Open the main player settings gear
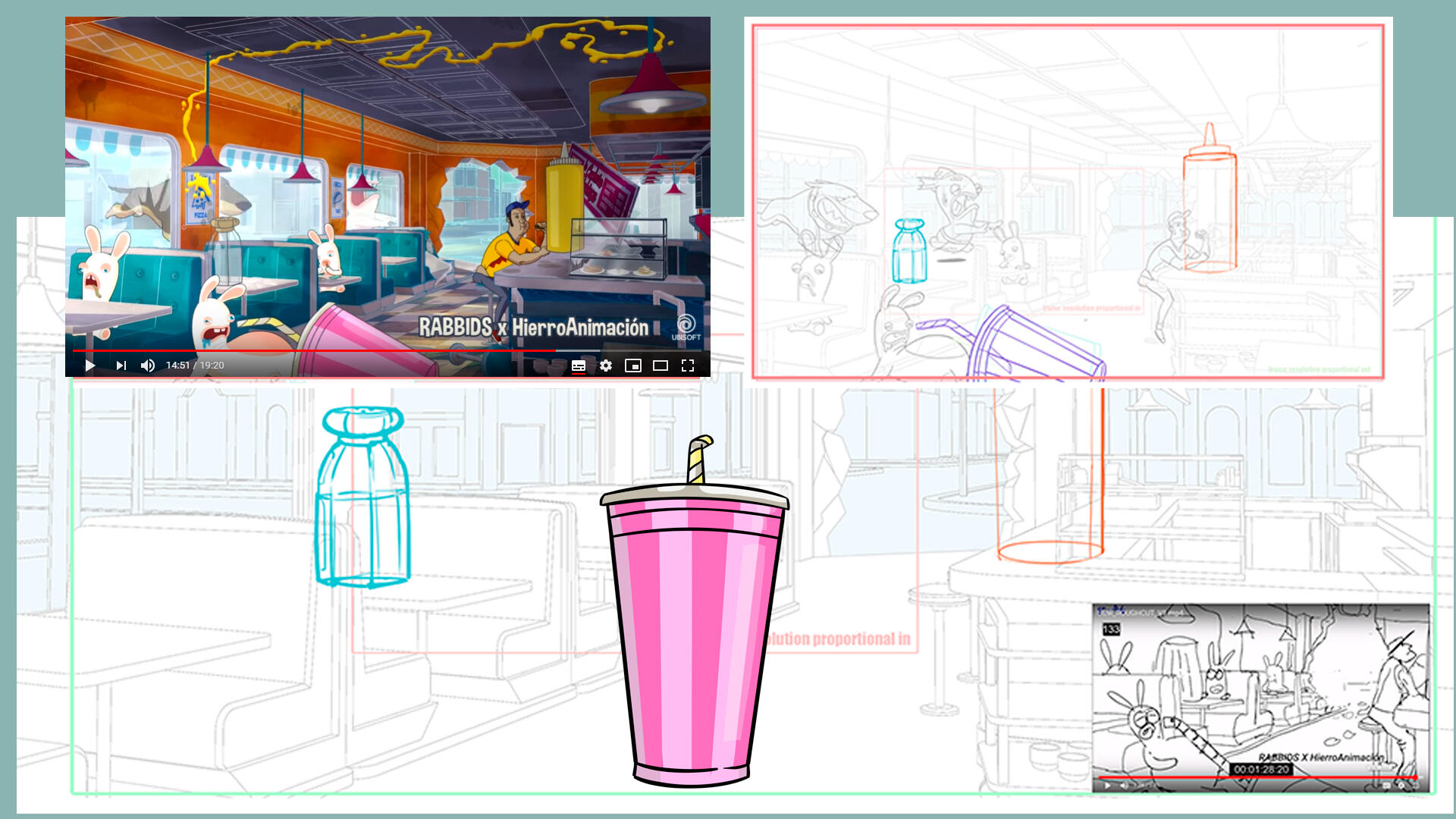 pos(606,366)
